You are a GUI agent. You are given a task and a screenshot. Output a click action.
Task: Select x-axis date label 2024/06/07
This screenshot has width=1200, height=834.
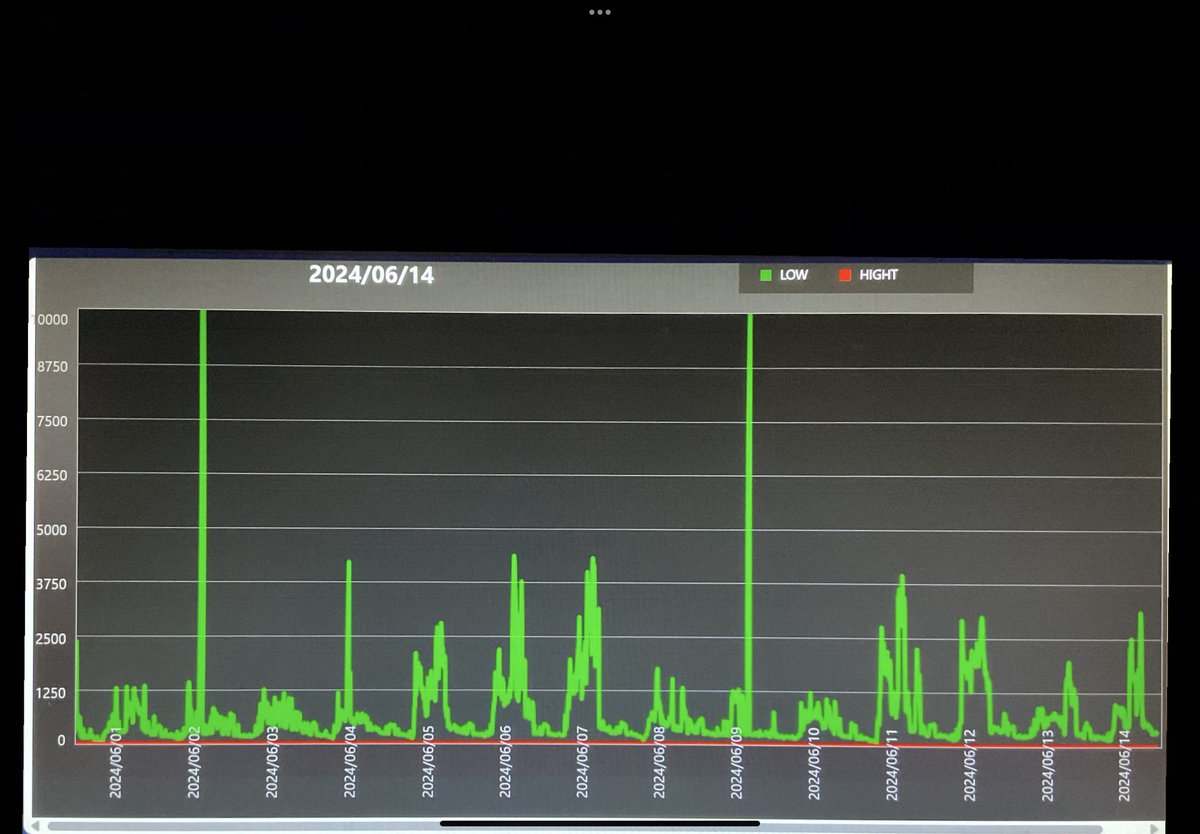[x=582, y=763]
